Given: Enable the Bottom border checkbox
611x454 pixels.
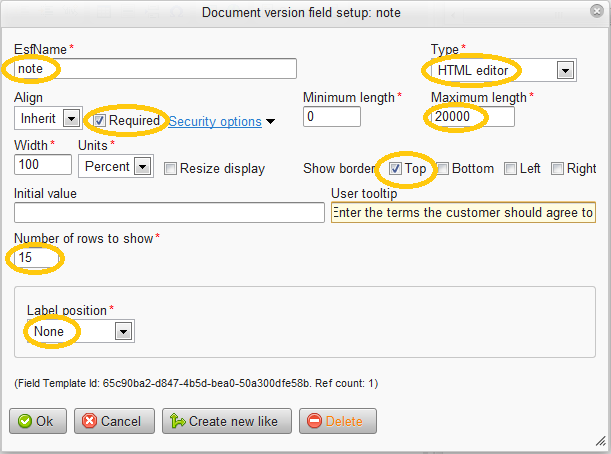Looking at the screenshot, I should tap(442, 169).
